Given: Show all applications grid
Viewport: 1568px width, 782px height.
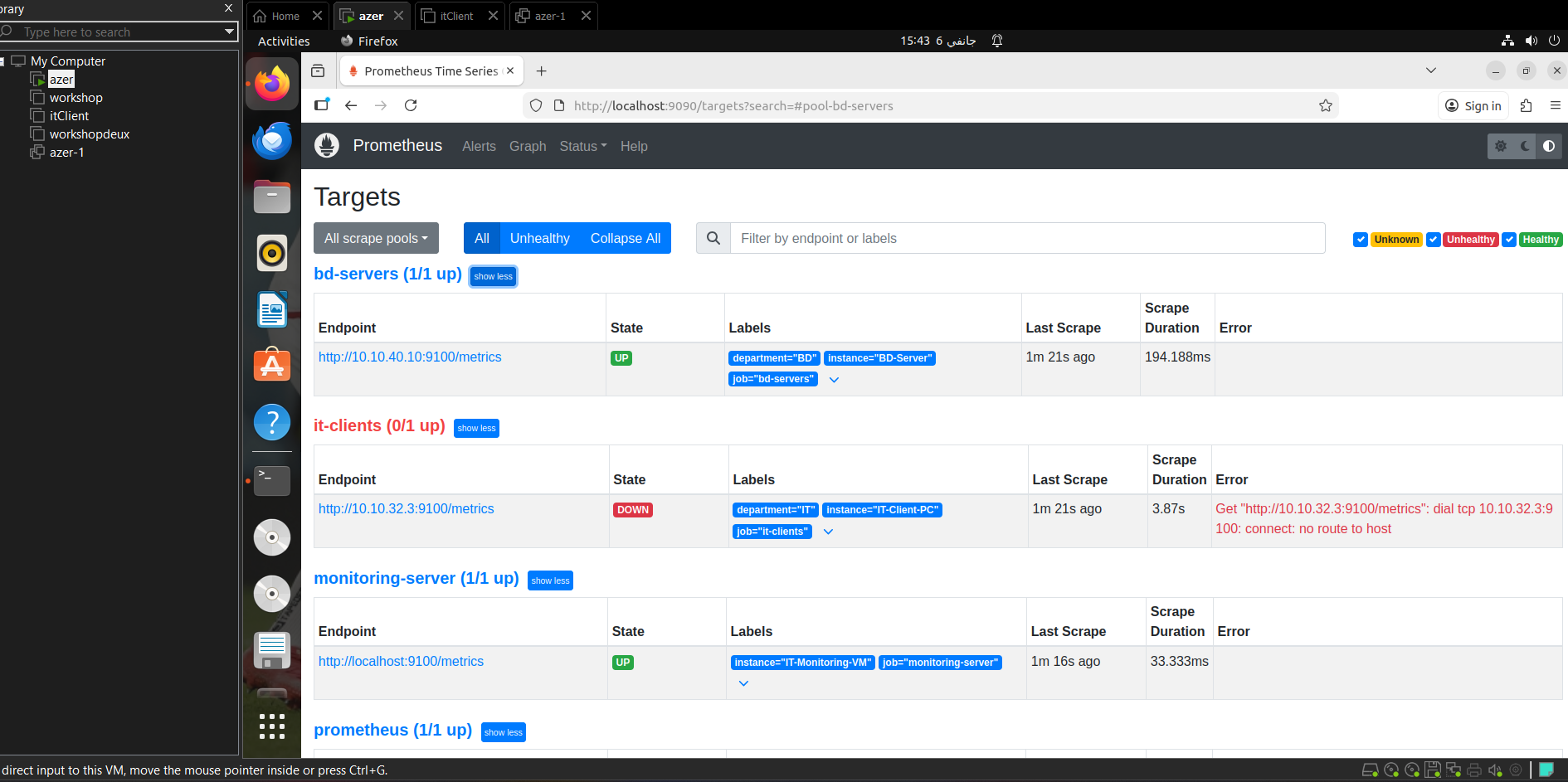Looking at the screenshot, I should (x=272, y=726).
